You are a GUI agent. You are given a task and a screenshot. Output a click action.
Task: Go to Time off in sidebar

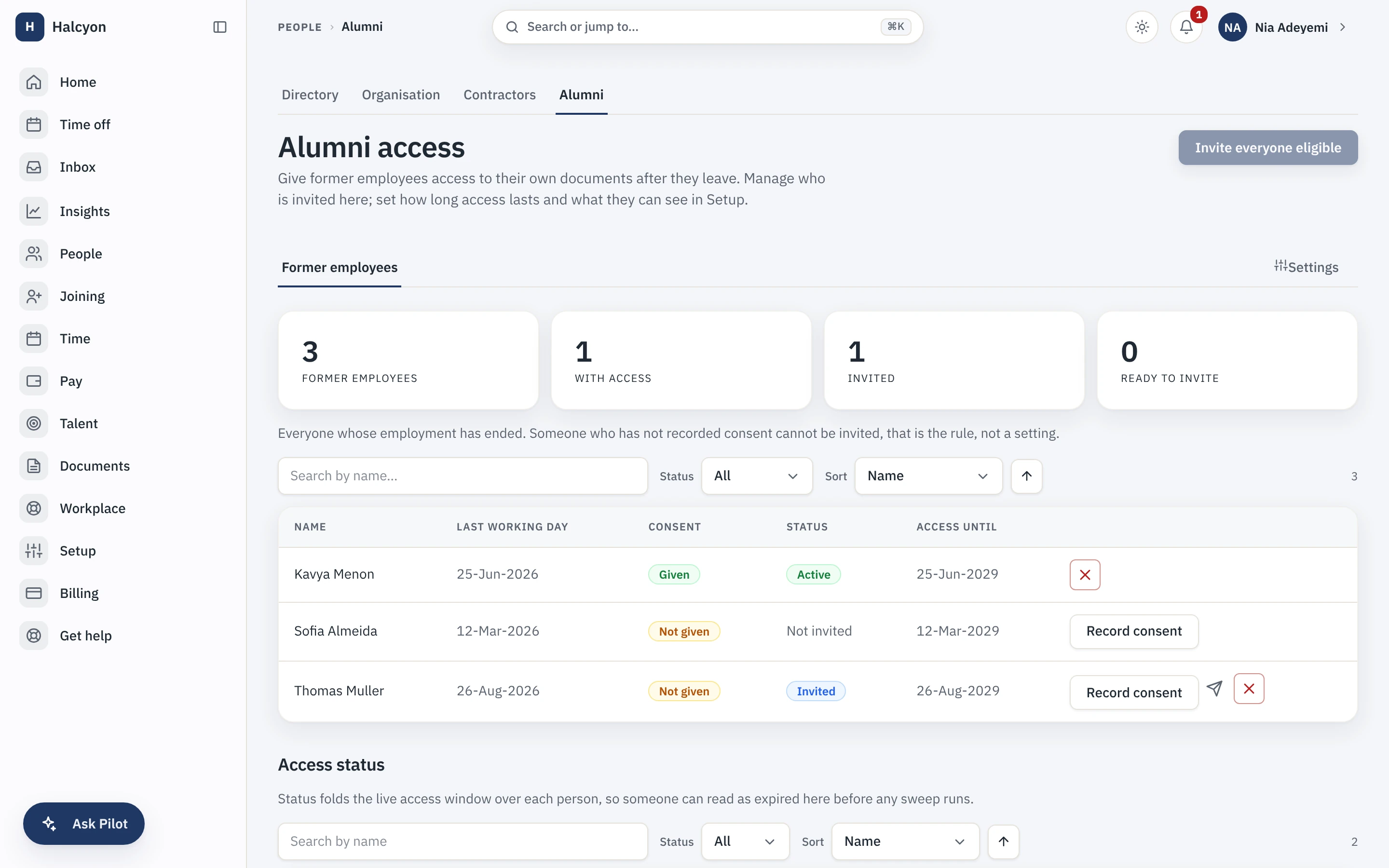click(123, 124)
